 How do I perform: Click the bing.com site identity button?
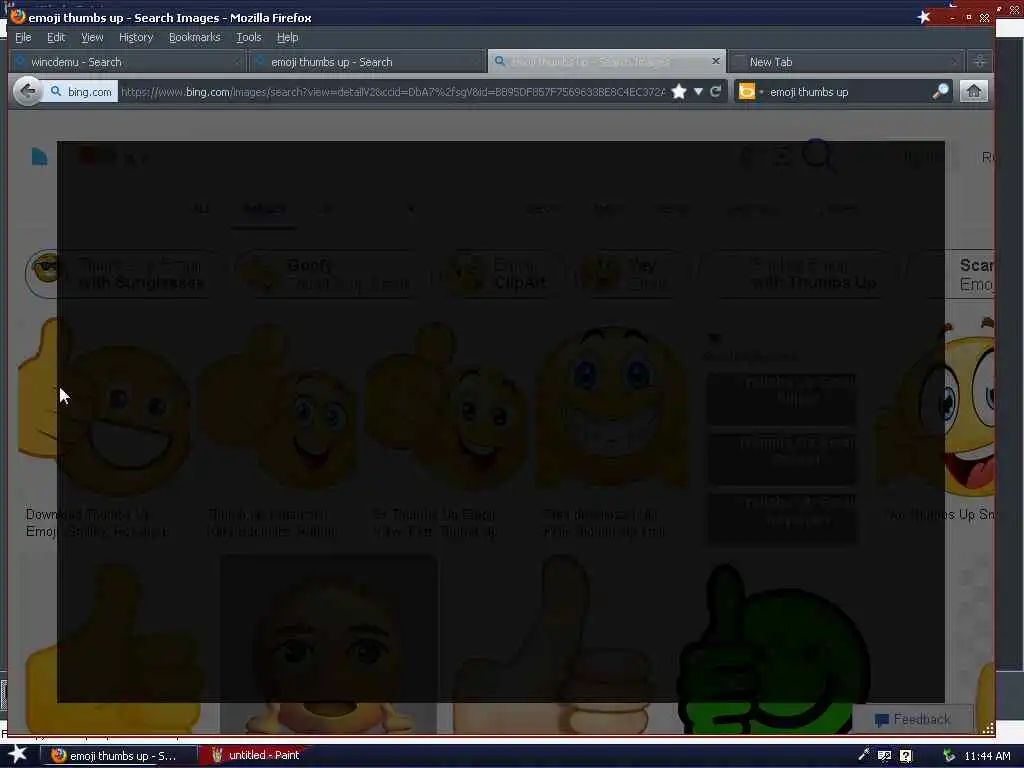(x=81, y=92)
